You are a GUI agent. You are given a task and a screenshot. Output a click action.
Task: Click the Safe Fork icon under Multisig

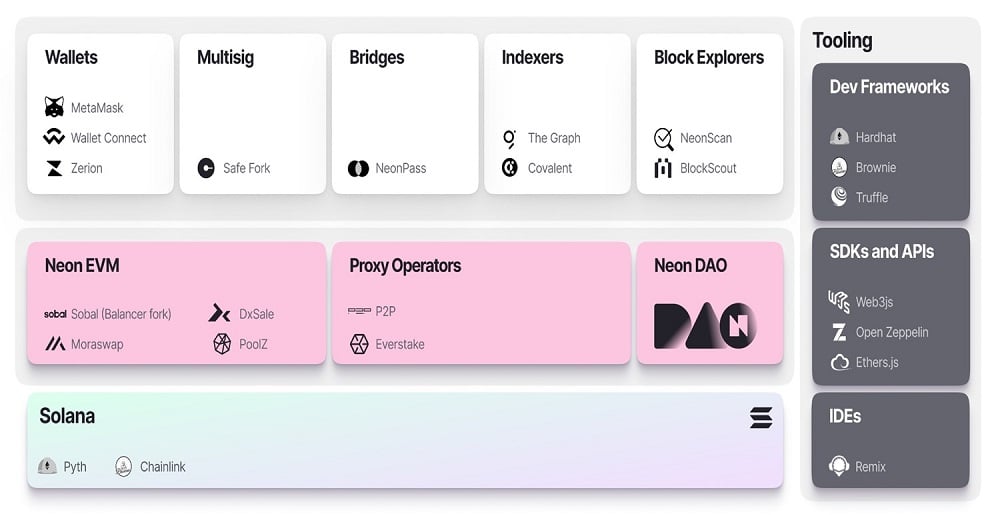point(206,168)
